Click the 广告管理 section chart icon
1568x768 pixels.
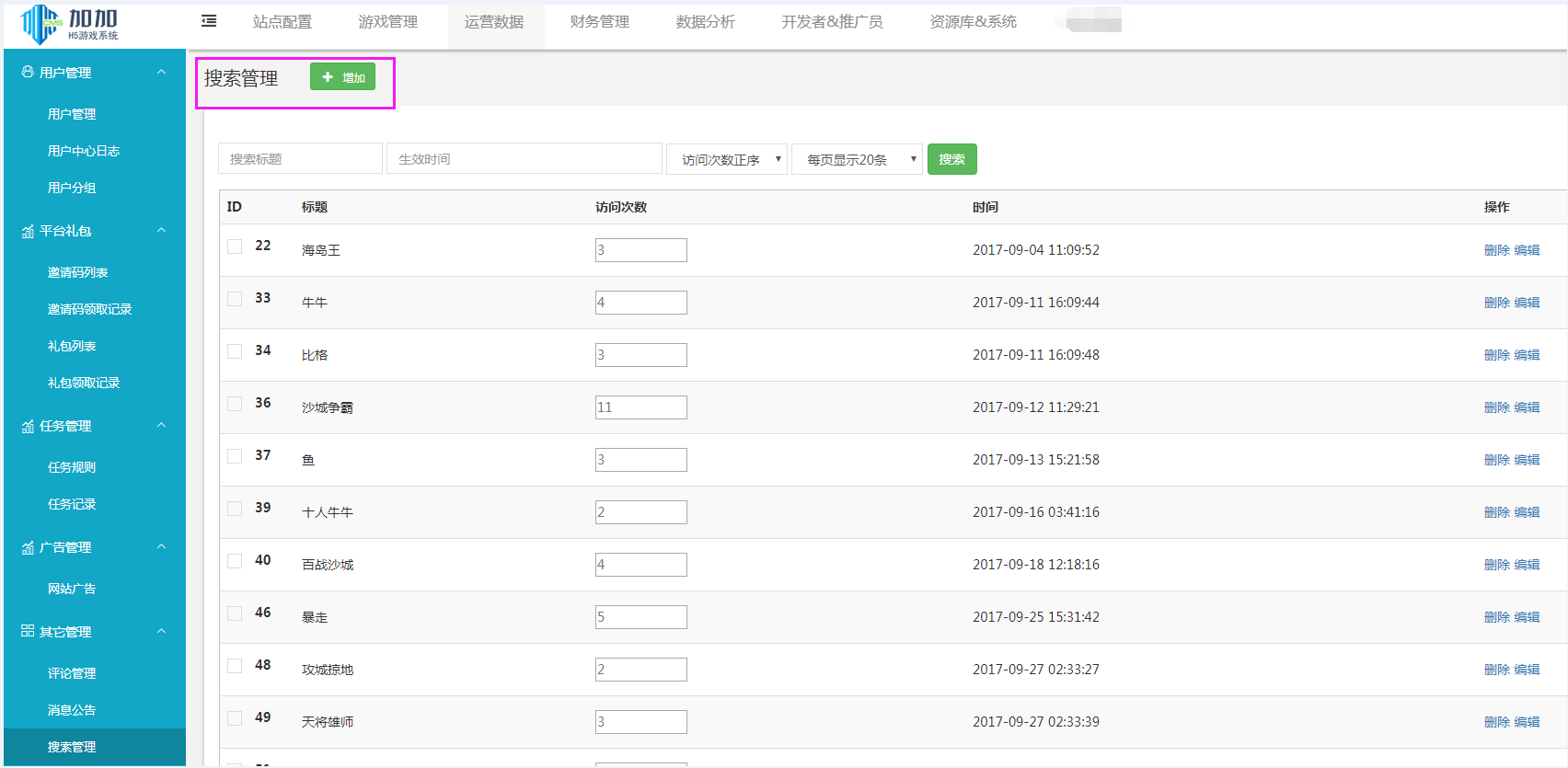point(28,547)
